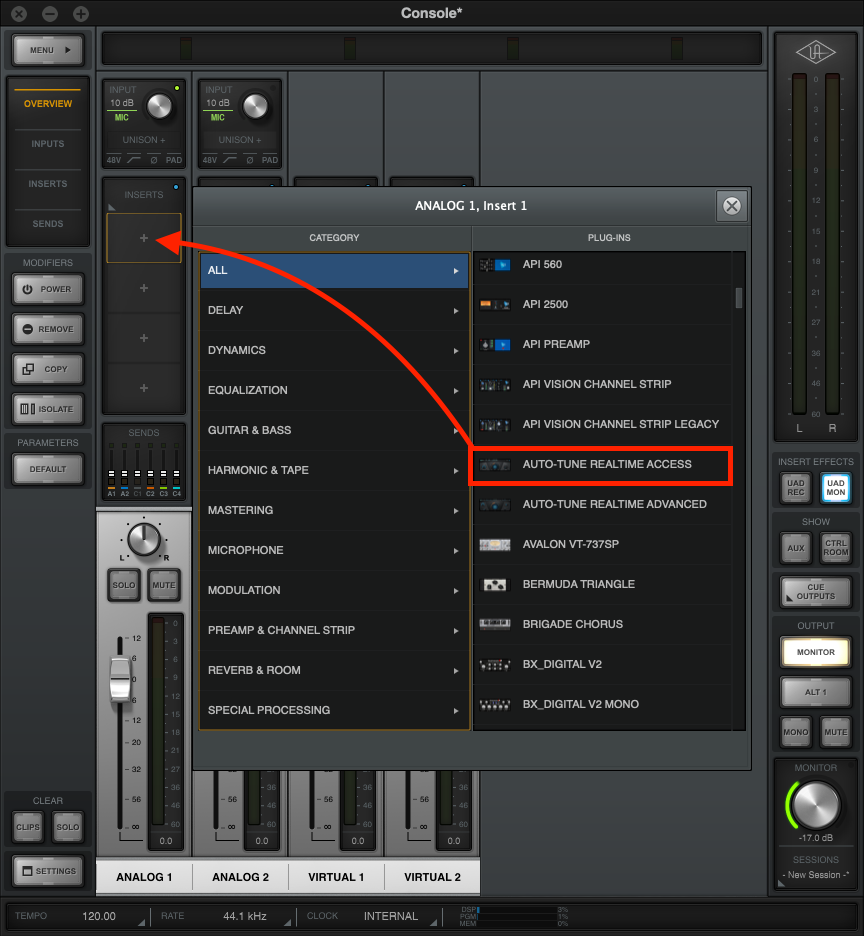
Task: Click the POWER modifier button
Action: coord(48,290)
